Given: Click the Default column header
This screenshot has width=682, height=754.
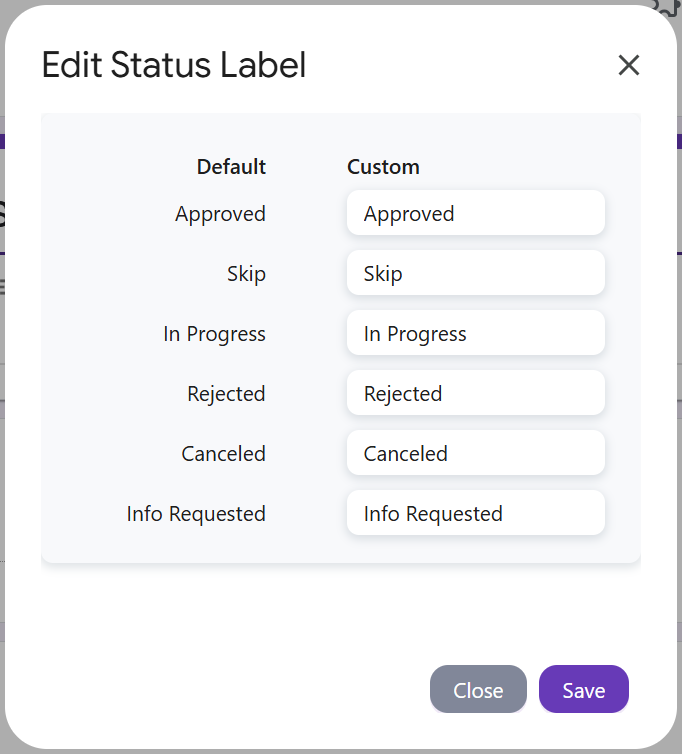Looking at the screenshot, I should [x=231, y=167].
